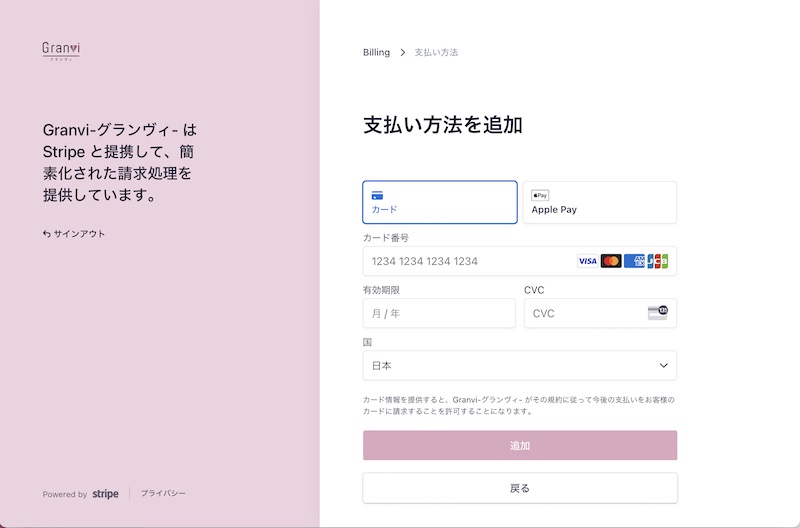
Task: Click the CVC card hint icon
Action: 658,313
